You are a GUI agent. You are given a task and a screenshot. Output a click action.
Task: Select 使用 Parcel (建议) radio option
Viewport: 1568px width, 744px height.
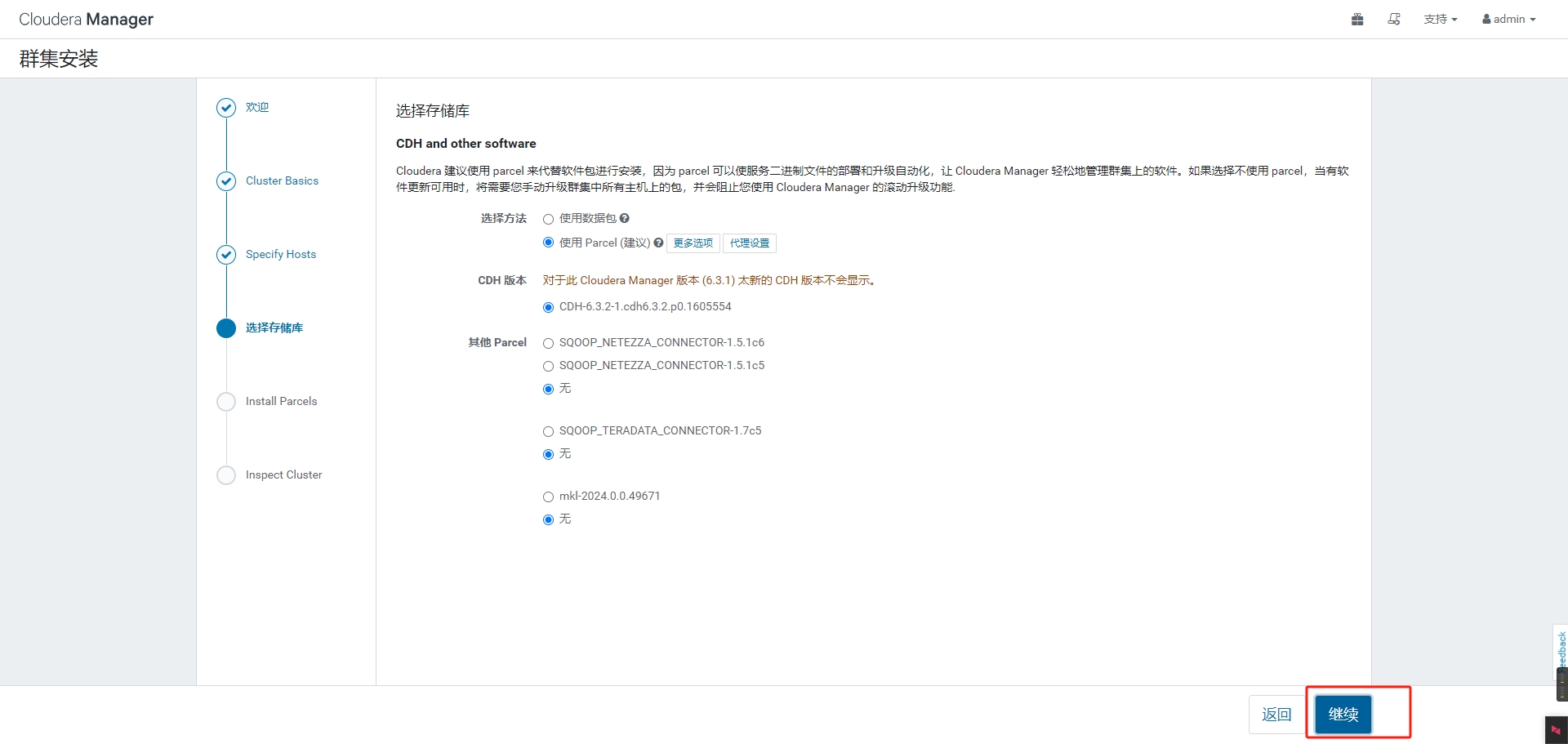549,243
